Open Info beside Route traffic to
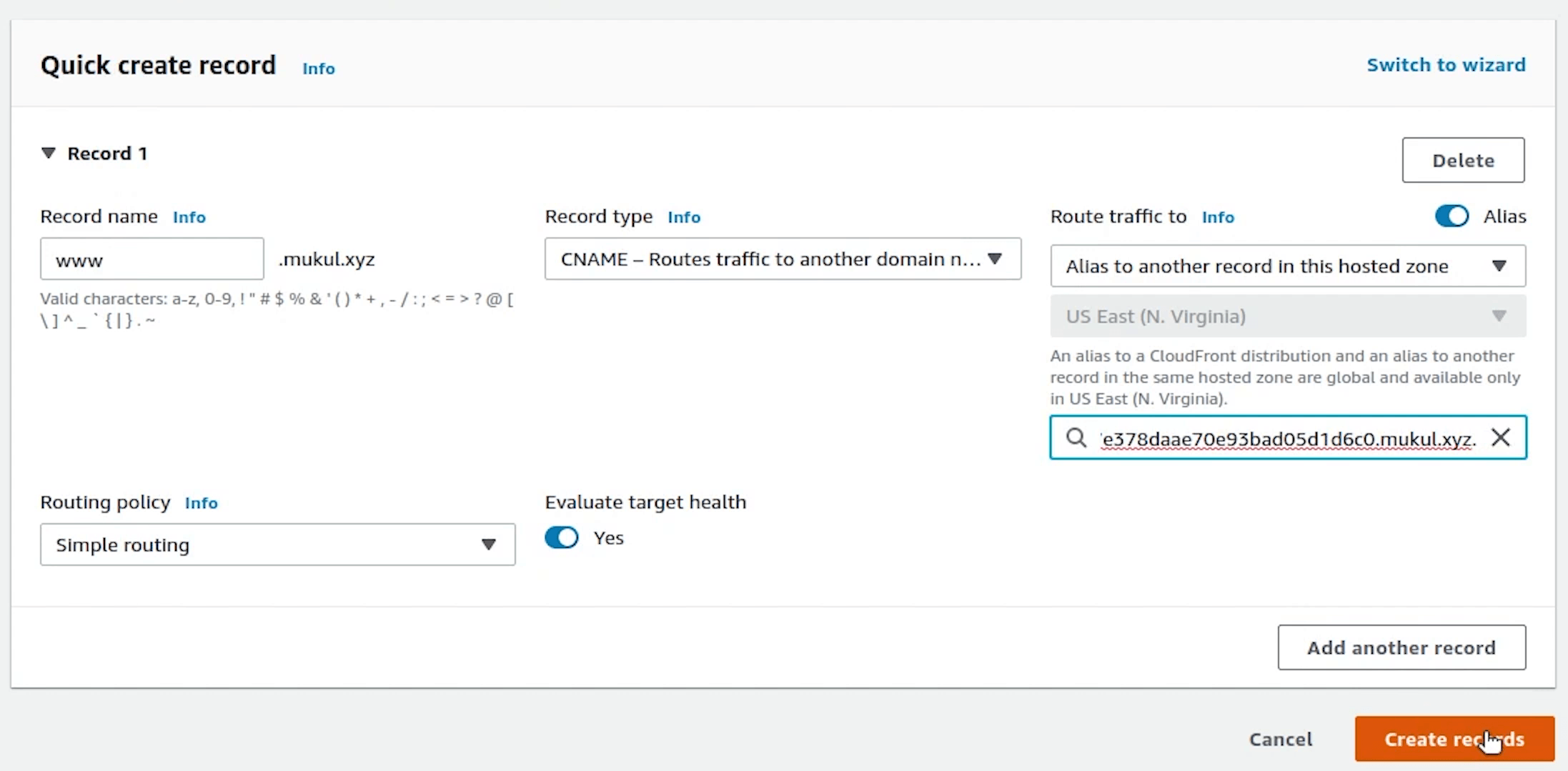 pyautogui.click(x=1217, y=217)
